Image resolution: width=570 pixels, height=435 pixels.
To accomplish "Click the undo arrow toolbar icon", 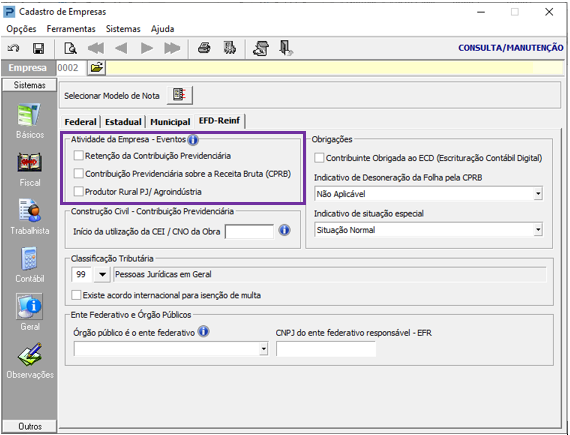I will click(x=13, y=48).
